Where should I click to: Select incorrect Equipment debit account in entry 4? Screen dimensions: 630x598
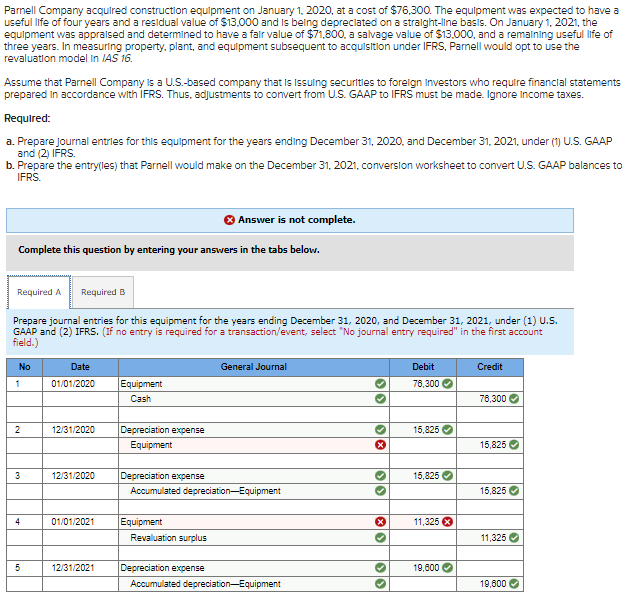tap(254, 522)
